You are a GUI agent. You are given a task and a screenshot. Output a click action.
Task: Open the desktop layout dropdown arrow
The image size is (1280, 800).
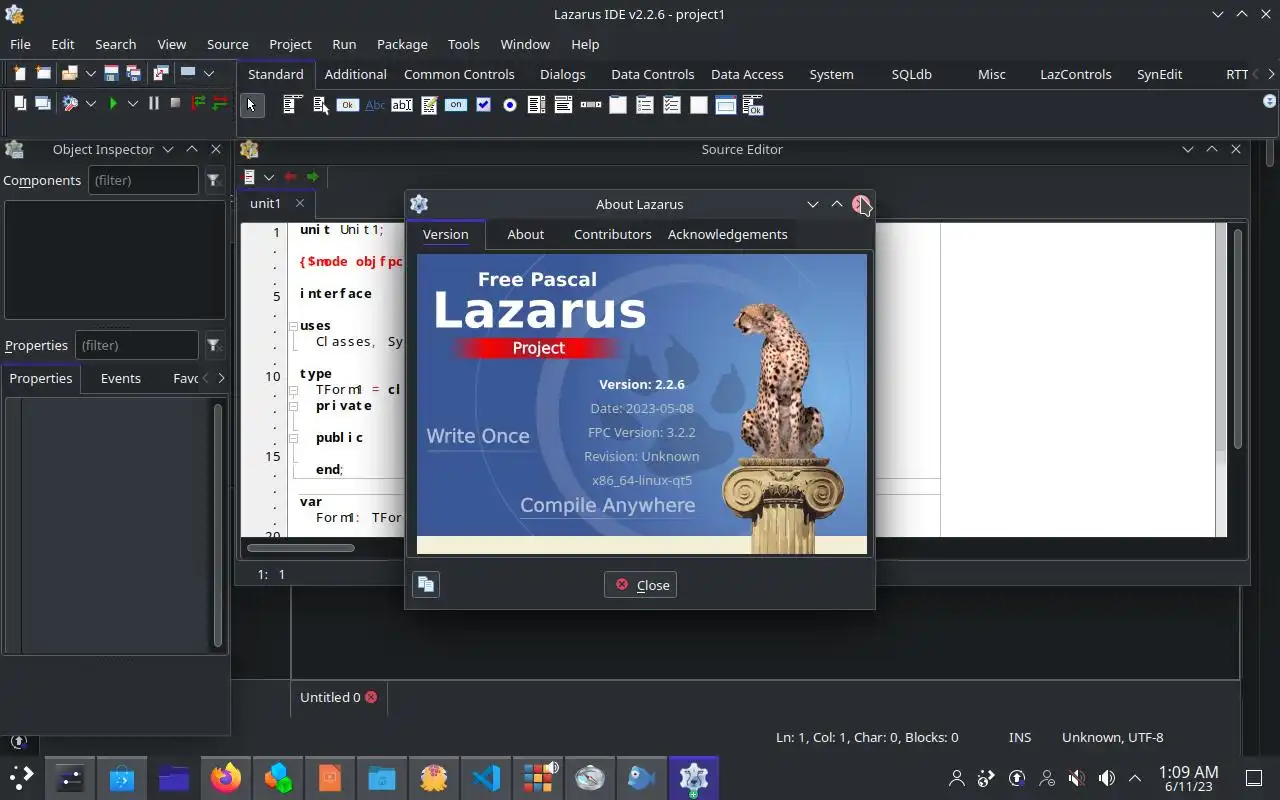coord(208,73)
